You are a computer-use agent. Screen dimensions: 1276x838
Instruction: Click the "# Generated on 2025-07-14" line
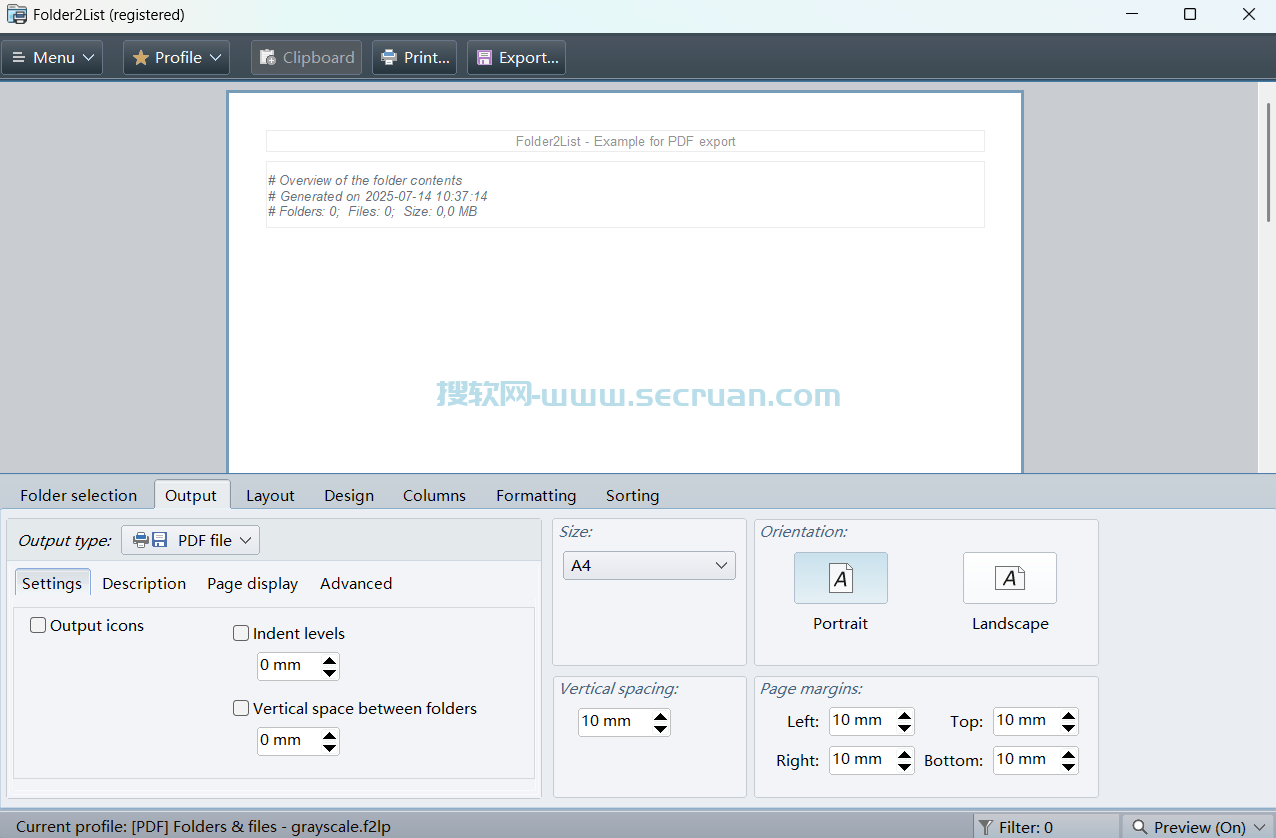[378, 197]
